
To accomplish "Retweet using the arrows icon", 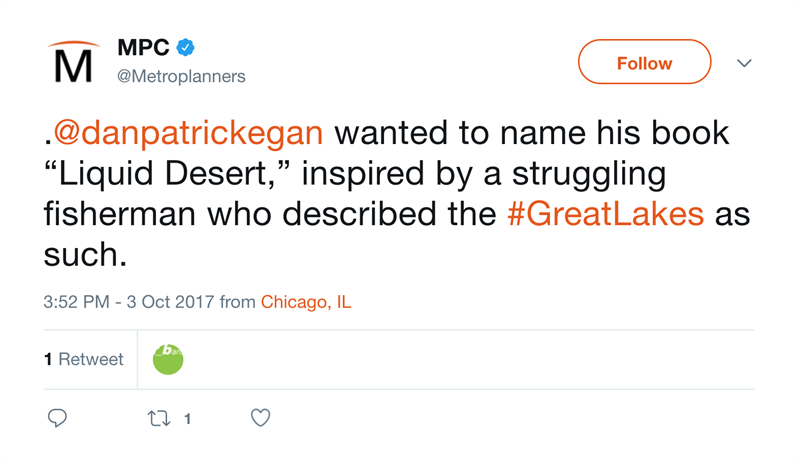I will click(x=158, y=418).
